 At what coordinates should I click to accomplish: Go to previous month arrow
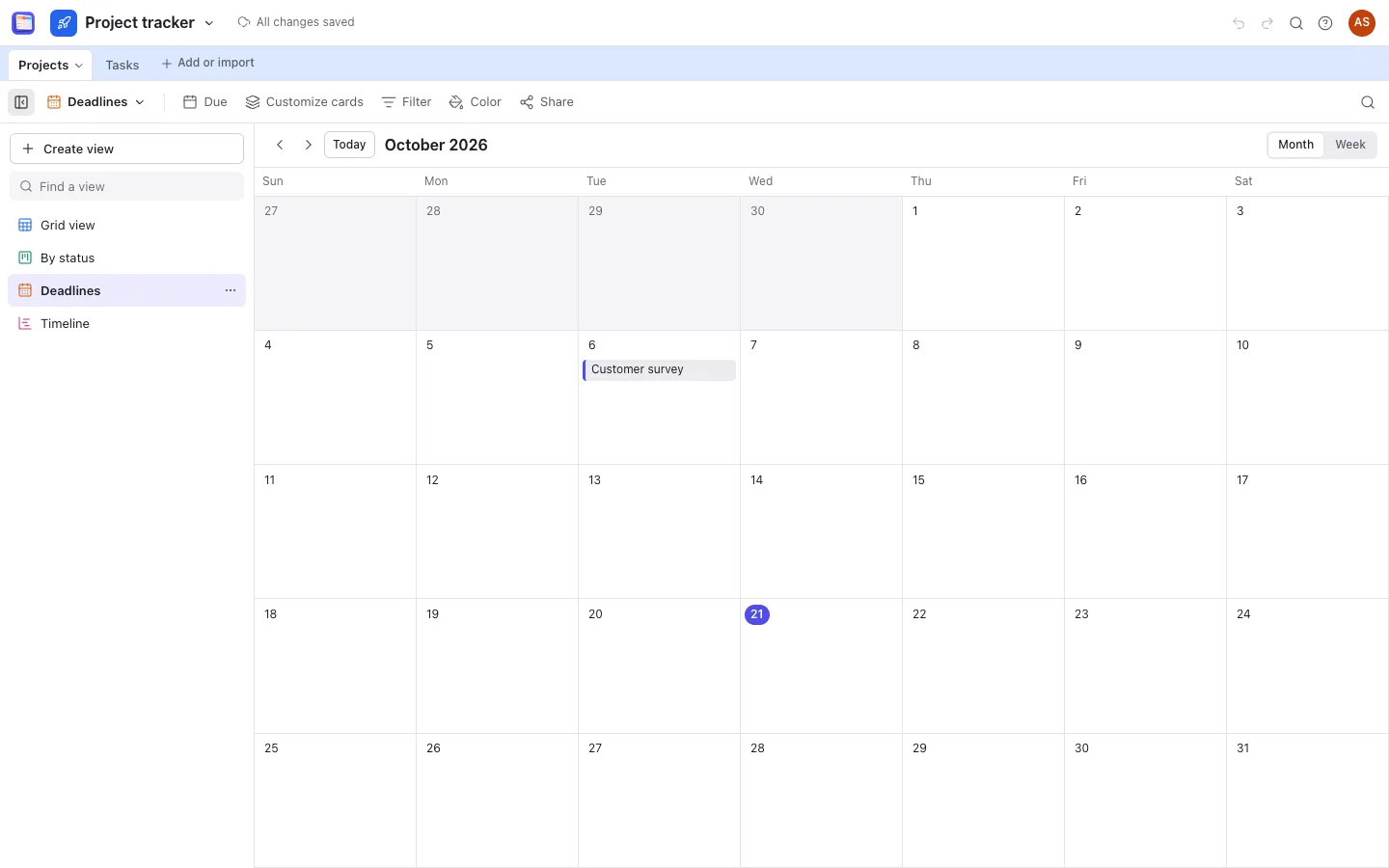point(280,145)
